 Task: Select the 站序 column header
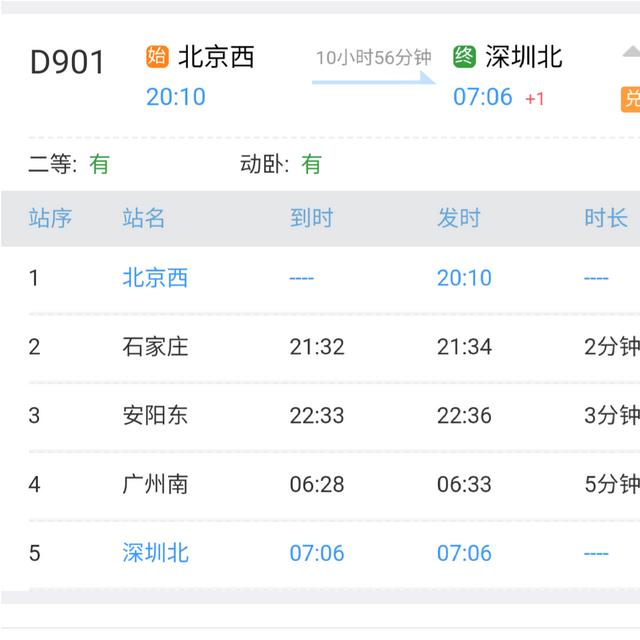click(x=50, y=218)
